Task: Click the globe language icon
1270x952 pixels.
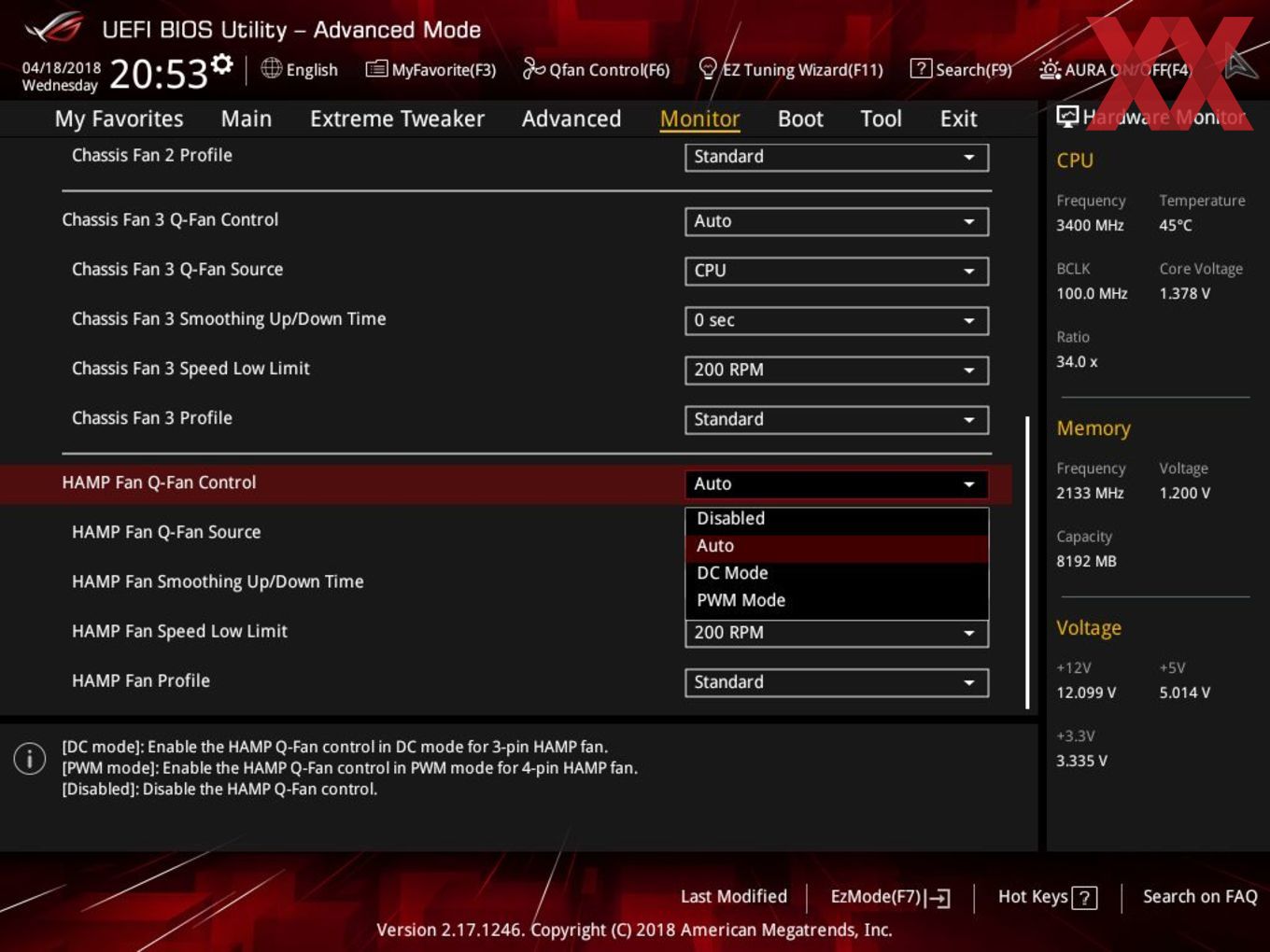Action: 271,68
